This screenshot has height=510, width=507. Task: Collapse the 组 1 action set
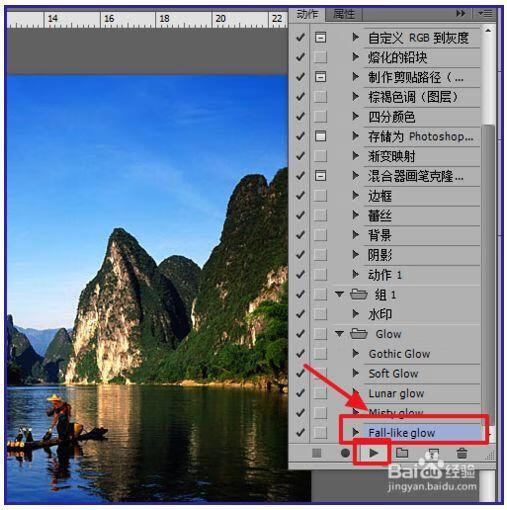point(339,294)
